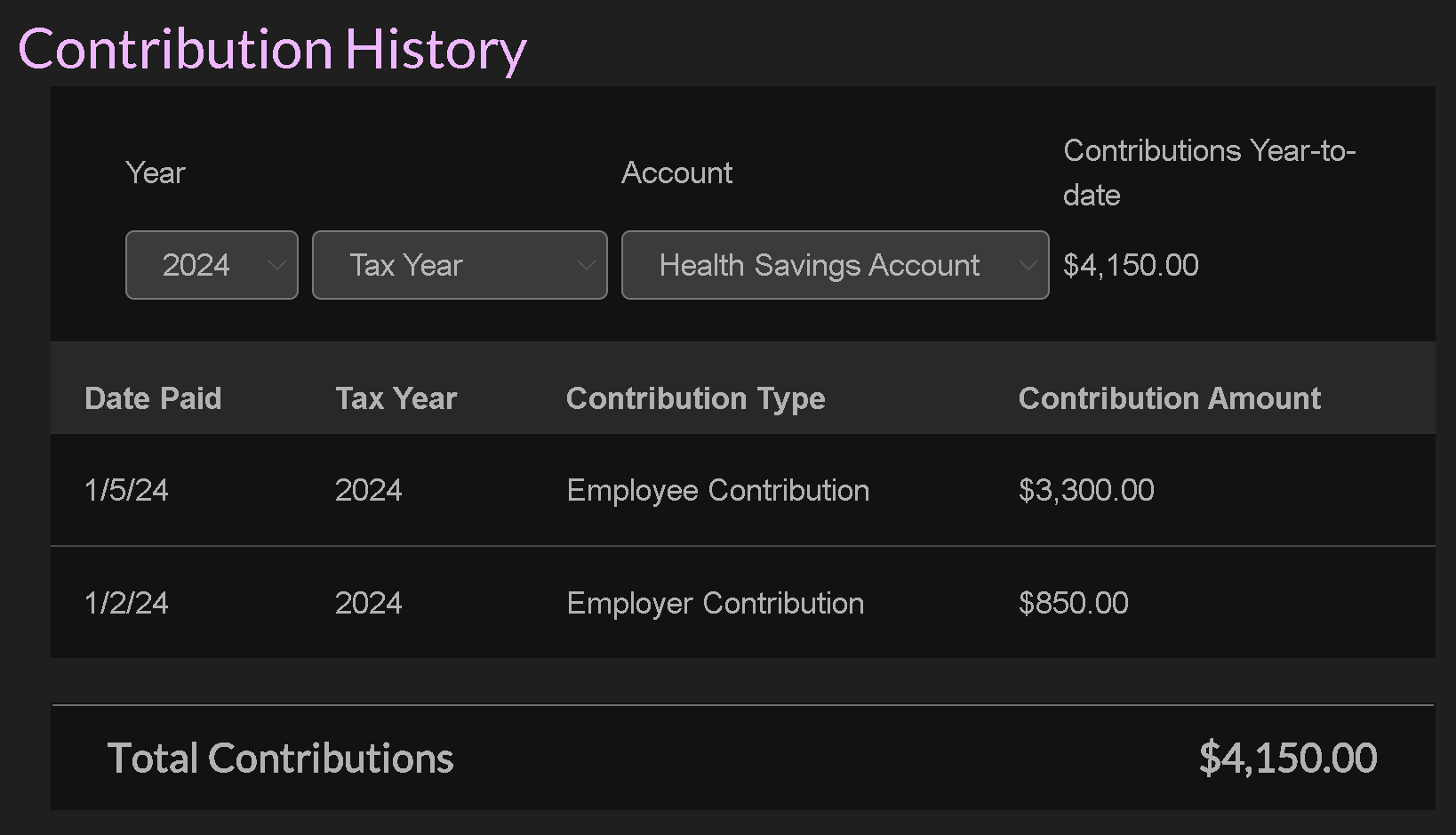Click the Employer Contribution row entry
This screenshot has height=835, width=1456.
715,603
